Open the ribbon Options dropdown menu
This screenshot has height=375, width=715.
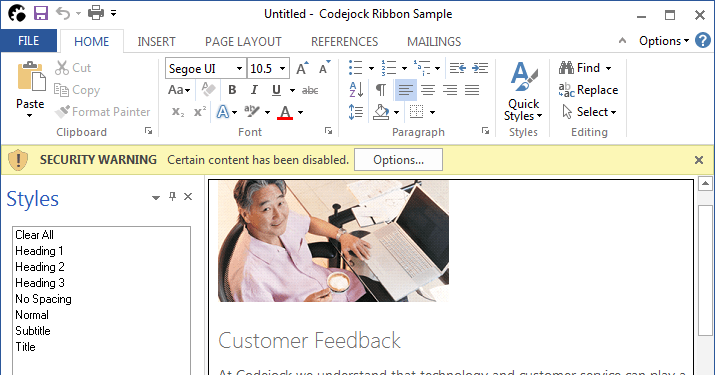point(663,41)
